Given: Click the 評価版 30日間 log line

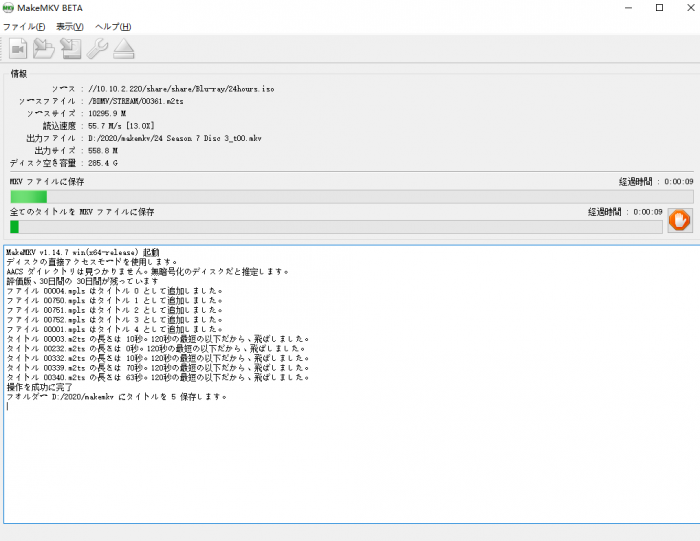Looking at the screenshot, I should 83,281.
